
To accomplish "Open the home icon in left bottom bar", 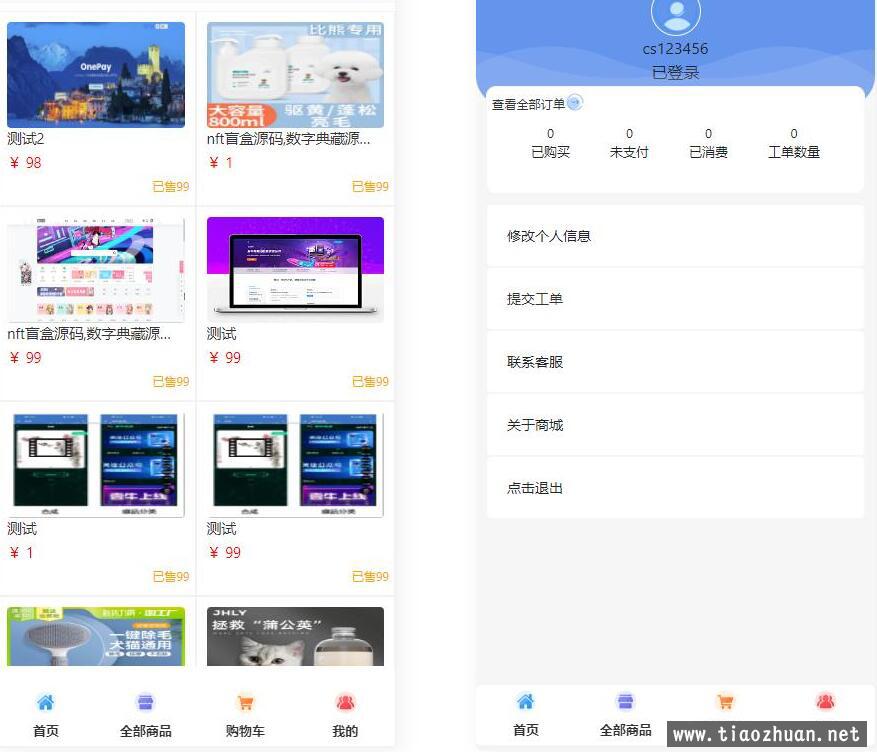I will pyautogui.click(x=45, y=702).
